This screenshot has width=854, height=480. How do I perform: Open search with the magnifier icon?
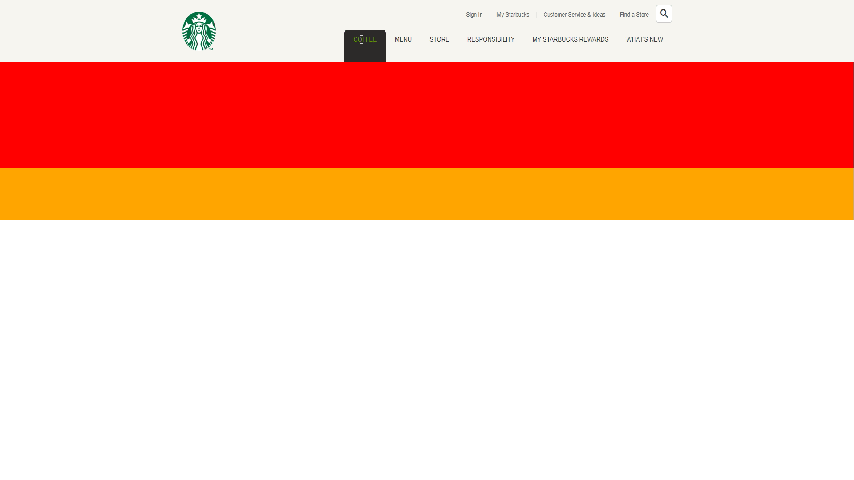pyautogui.click(x=664, y=14)
